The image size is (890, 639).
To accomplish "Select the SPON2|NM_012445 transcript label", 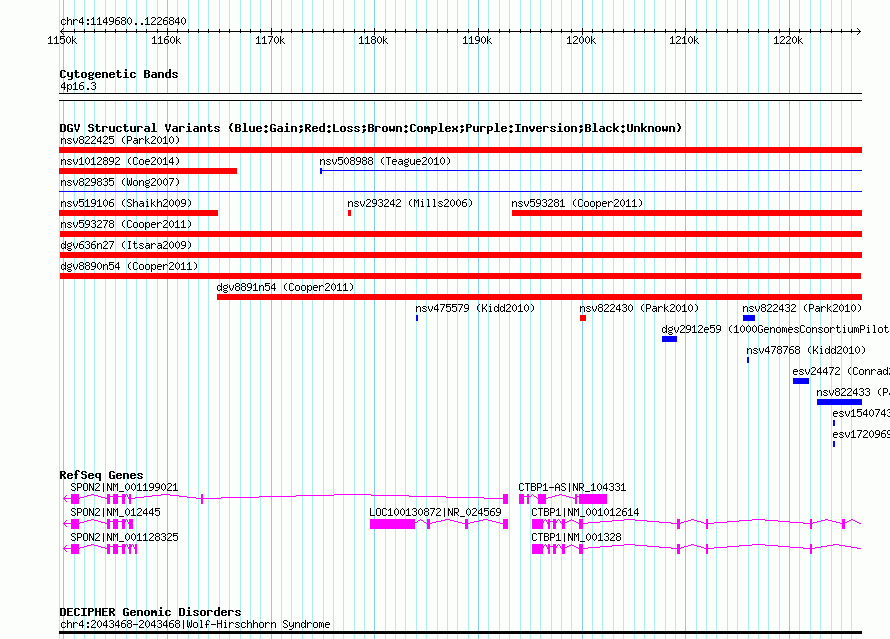I will pos(115,512).
